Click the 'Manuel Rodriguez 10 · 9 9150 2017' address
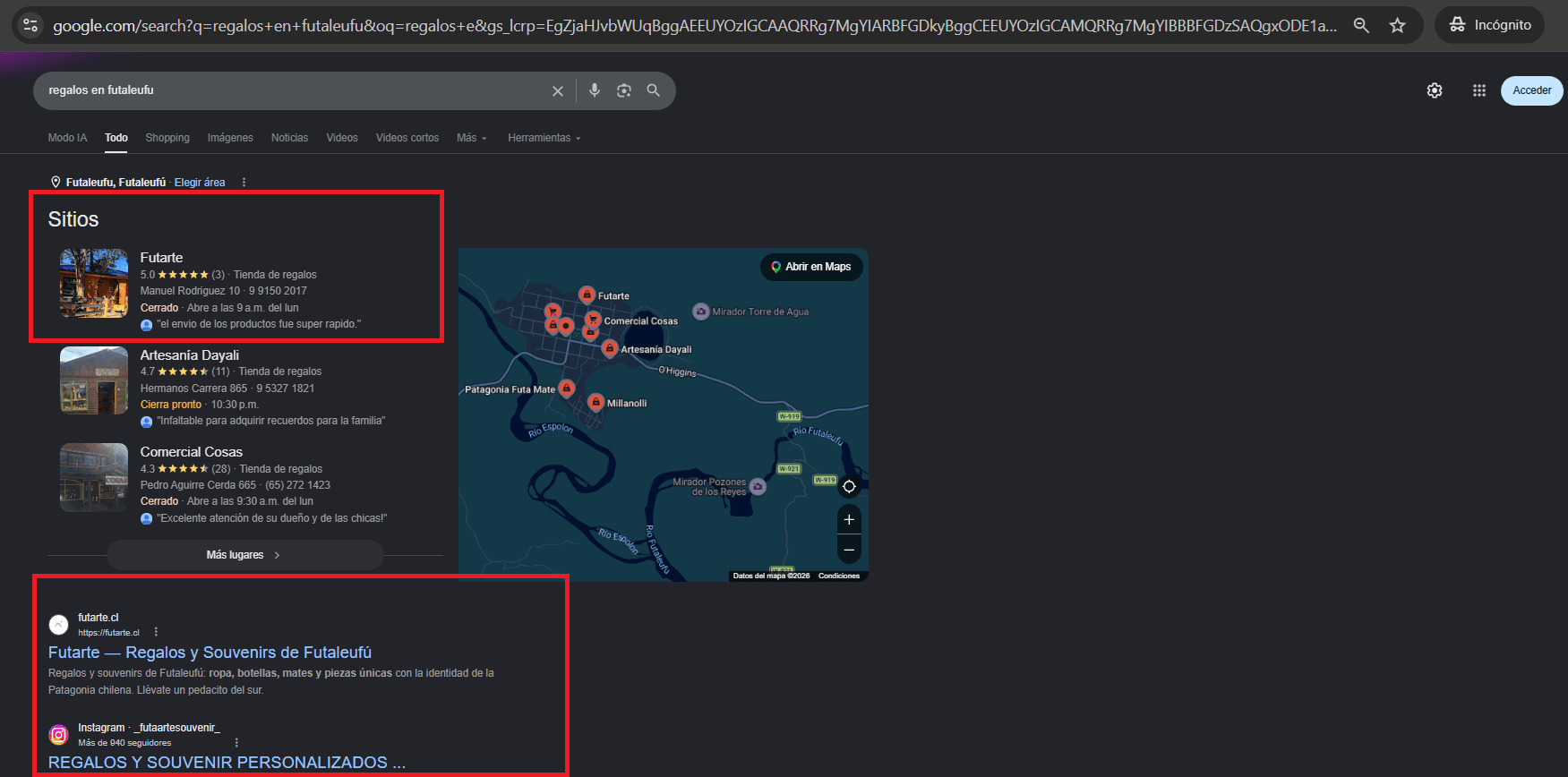 223,291
